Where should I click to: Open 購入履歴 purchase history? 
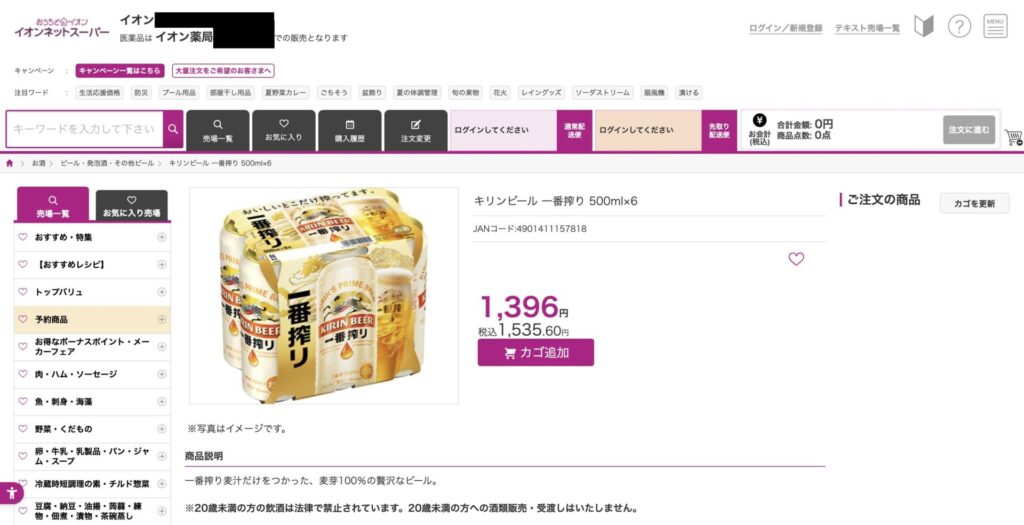[349, 131]
